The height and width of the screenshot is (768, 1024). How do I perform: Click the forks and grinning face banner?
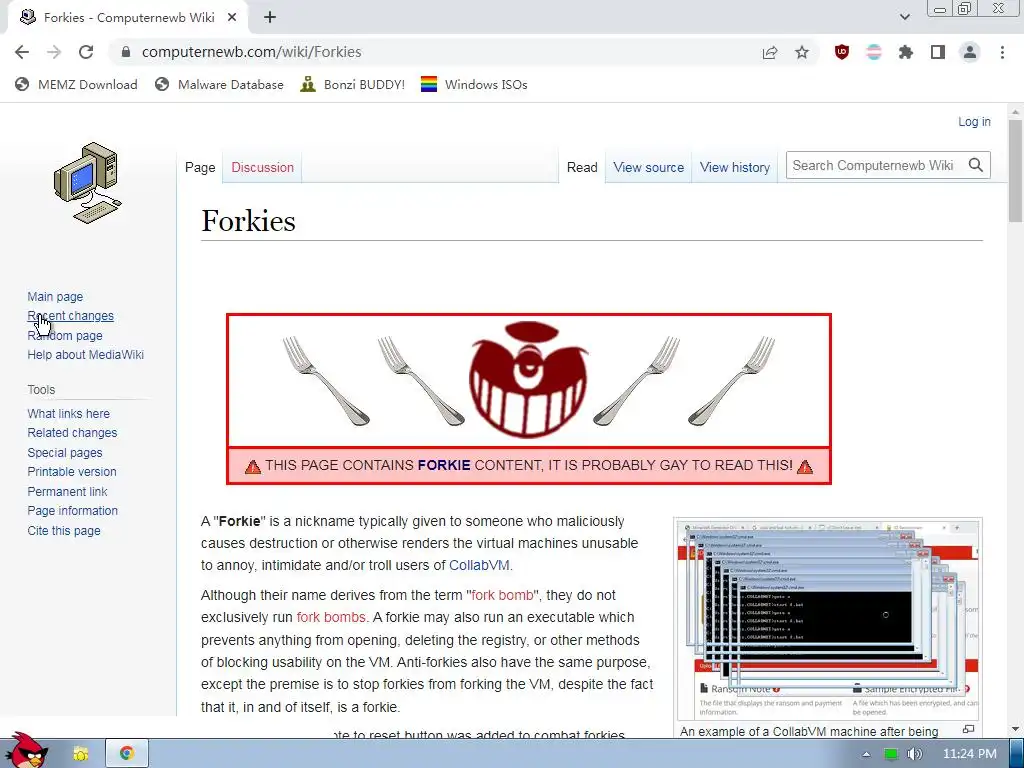(x=528, y=381)
